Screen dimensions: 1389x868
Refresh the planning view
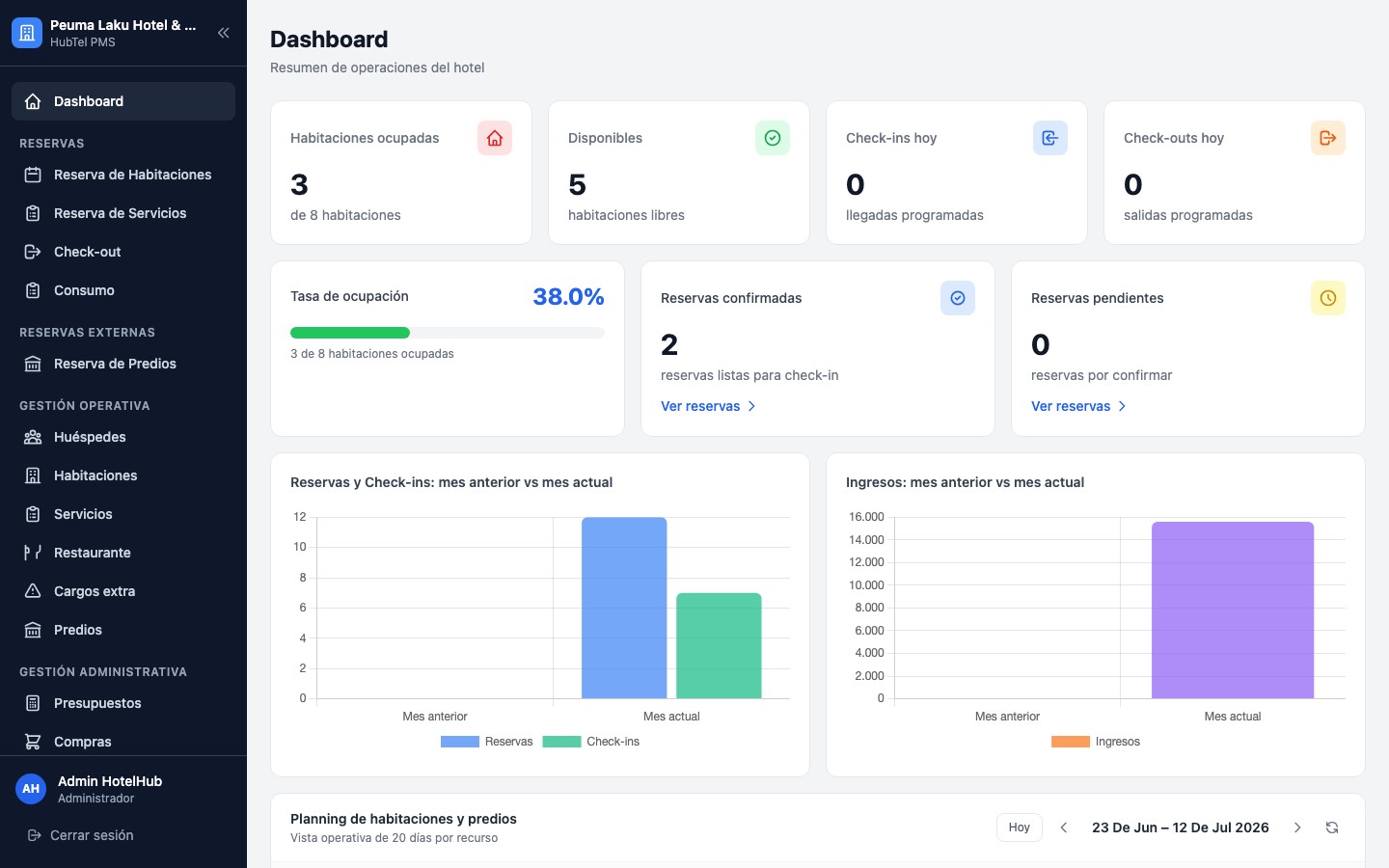(x=1332, y=827)
